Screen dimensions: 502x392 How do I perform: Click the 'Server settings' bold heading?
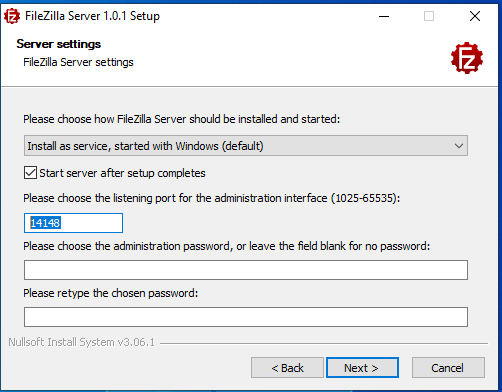pos(59,44)
